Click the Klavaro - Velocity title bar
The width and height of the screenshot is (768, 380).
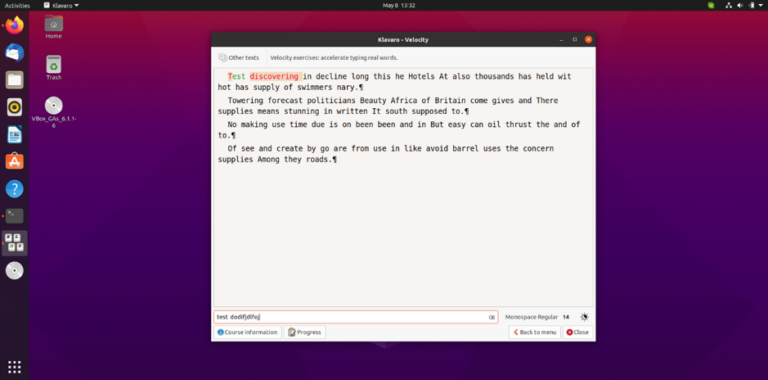(x=403, y=40)
